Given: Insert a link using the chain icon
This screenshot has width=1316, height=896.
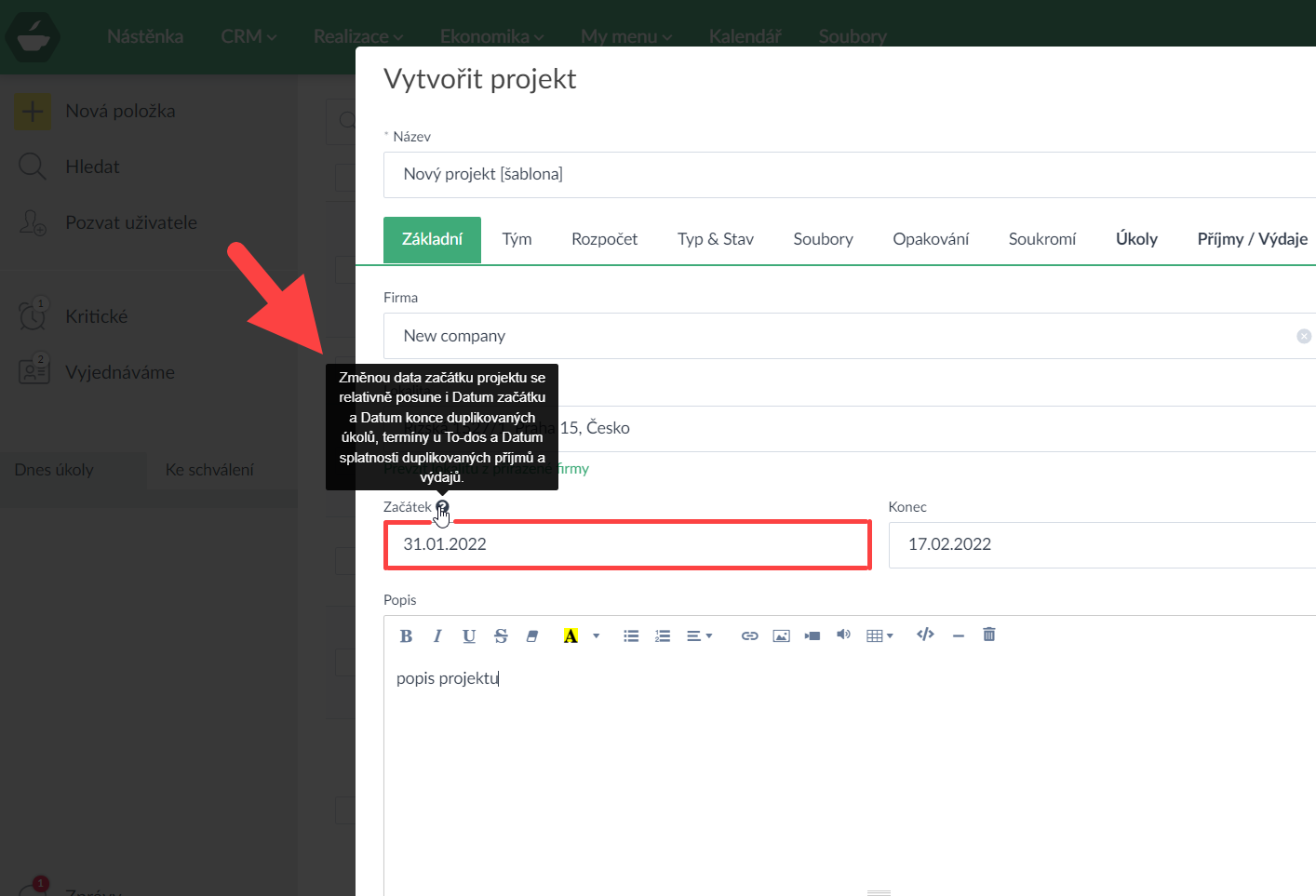Looking at the screenshot, I should tap(749, 636).
